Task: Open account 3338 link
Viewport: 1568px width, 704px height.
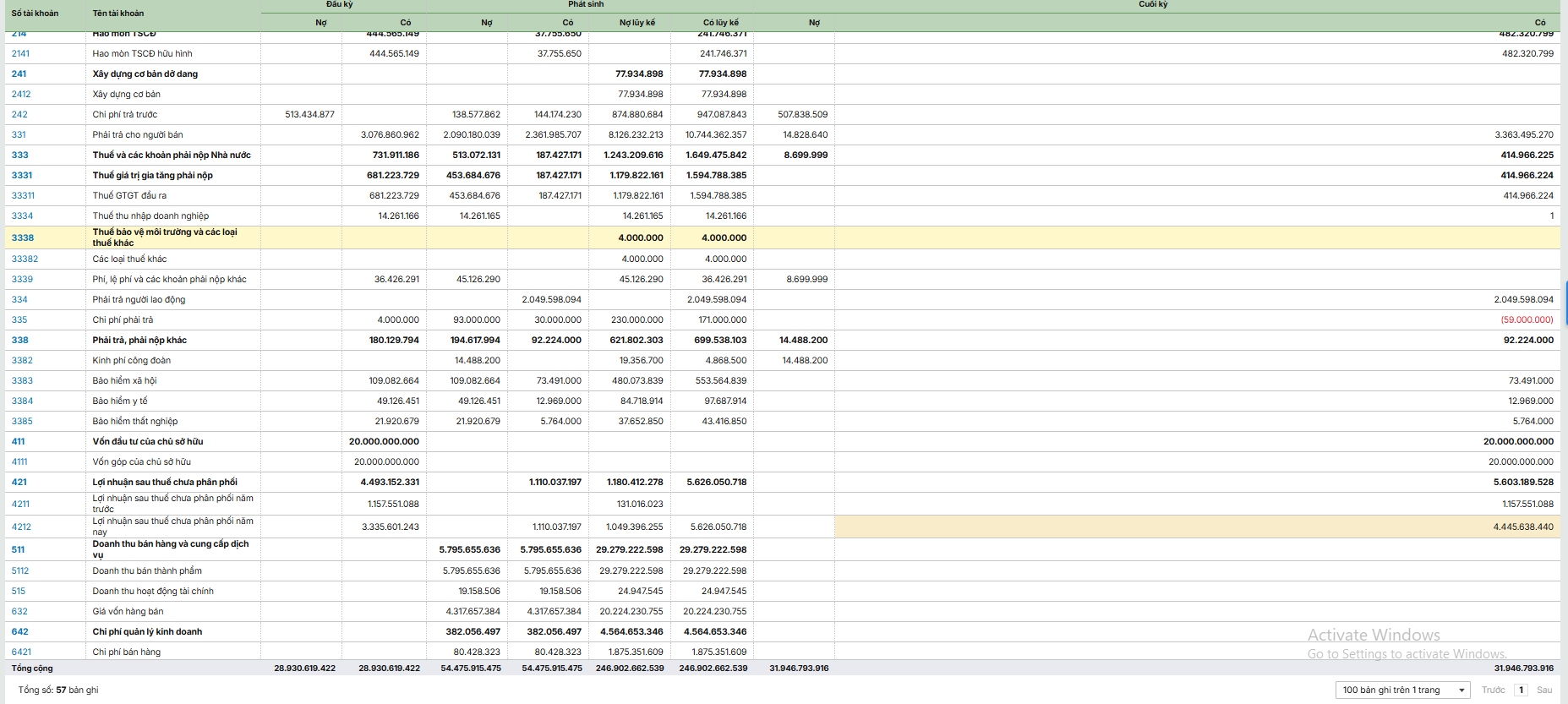Action: (23, 238)
